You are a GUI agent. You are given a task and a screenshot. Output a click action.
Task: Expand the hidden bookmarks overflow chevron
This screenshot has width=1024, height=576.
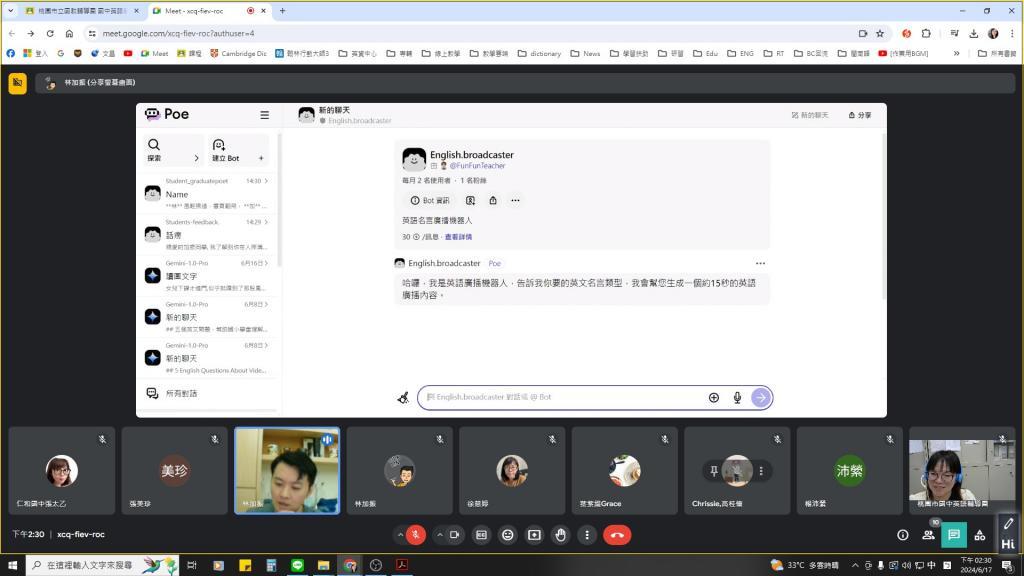tap(957, 53)
